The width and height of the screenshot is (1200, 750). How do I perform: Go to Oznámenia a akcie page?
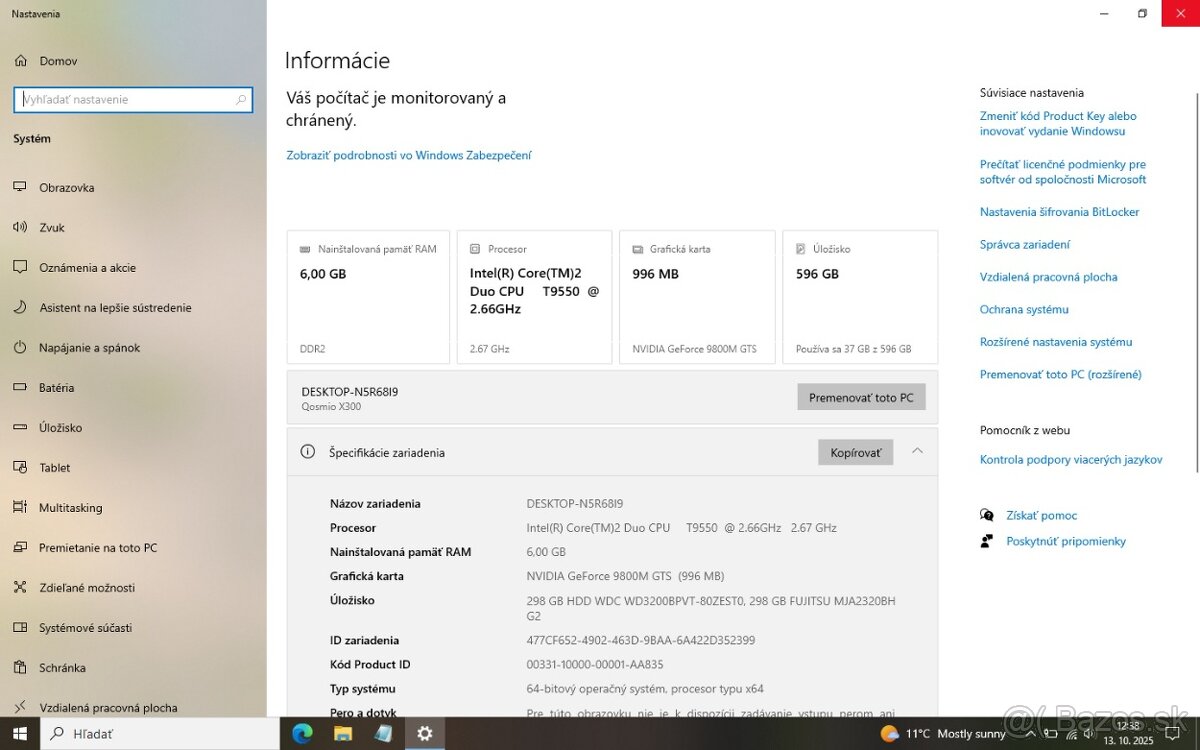coord(87,268)
